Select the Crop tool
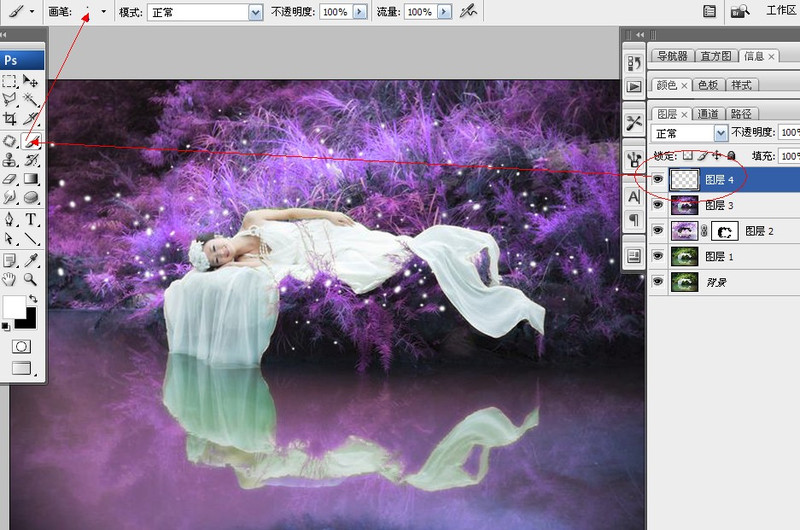800x530 pixels. [x=10, y=120]
